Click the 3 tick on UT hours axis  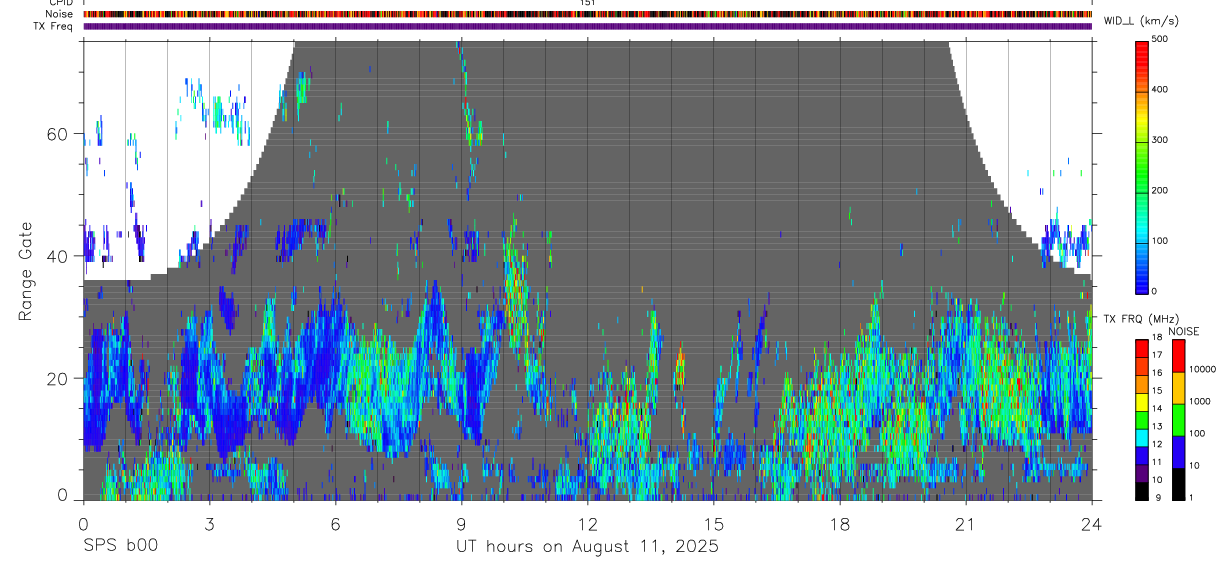[x=209, y=523]
